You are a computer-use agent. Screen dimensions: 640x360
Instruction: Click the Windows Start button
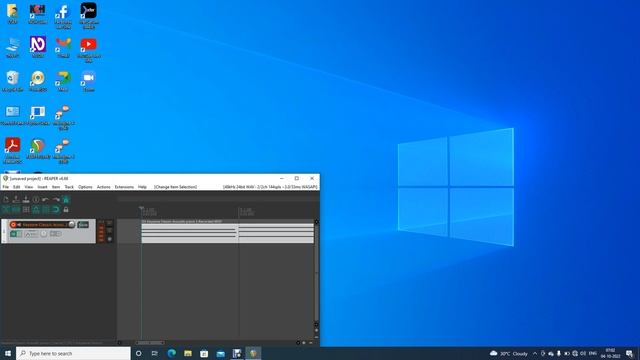point(8,353)
